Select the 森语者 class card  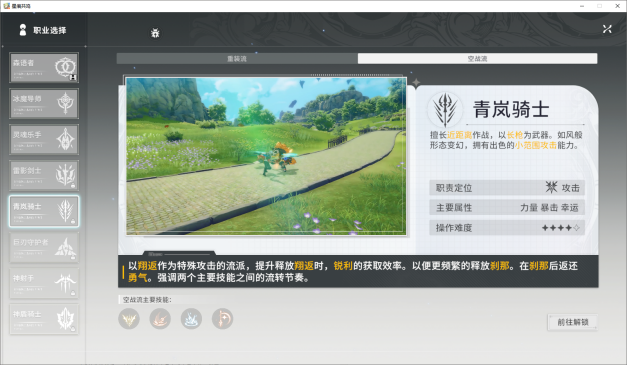44,68
